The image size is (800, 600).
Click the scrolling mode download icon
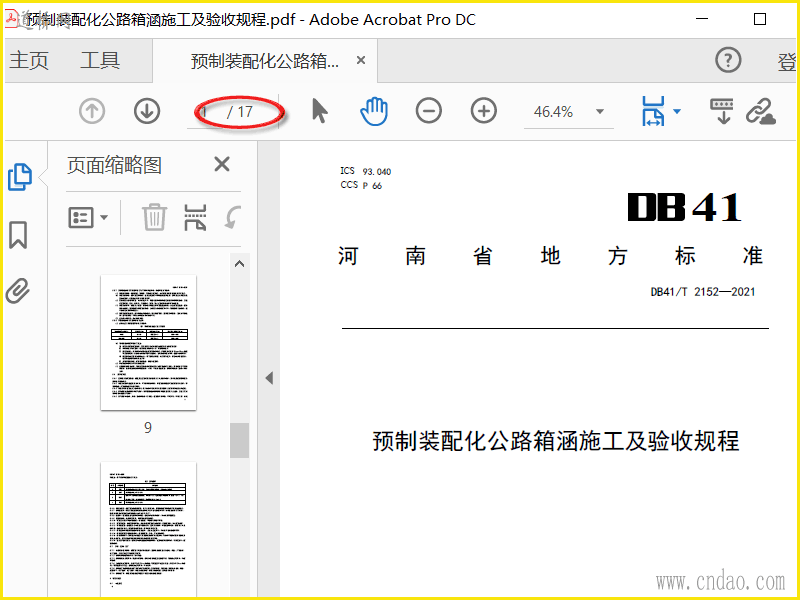tap(722, 111)
